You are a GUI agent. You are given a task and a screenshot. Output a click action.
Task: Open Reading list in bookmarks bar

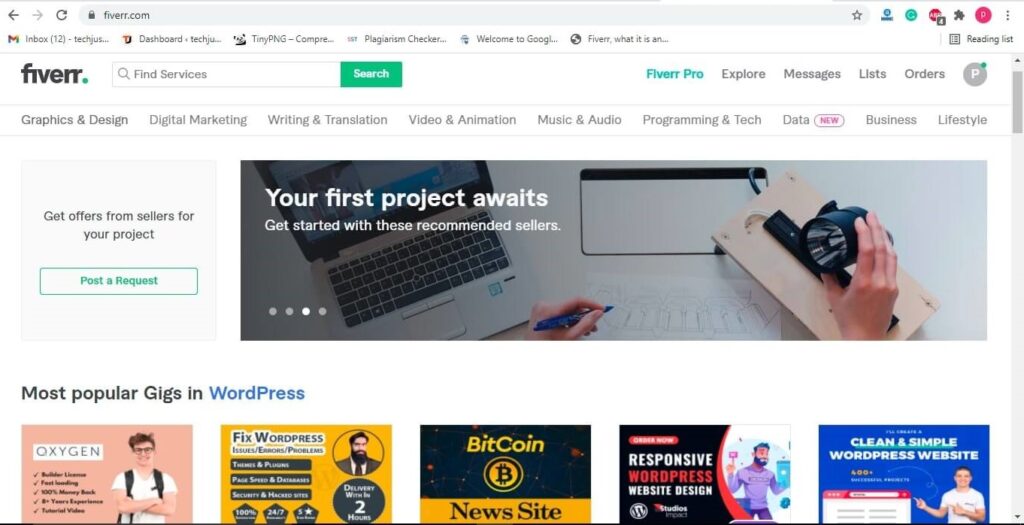pos(981,39)
